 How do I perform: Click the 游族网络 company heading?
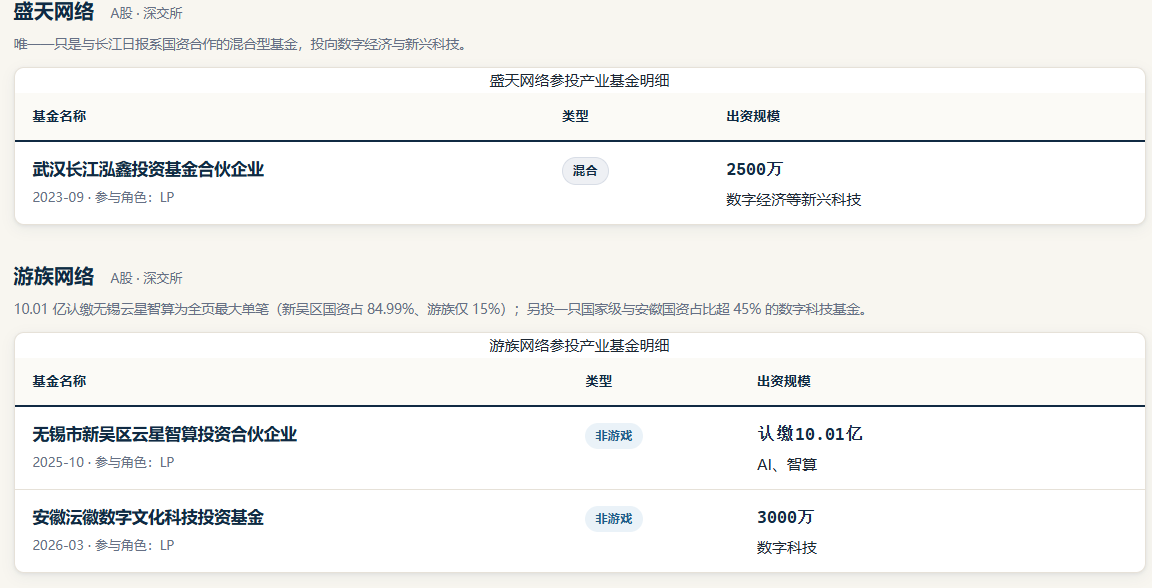54,276
